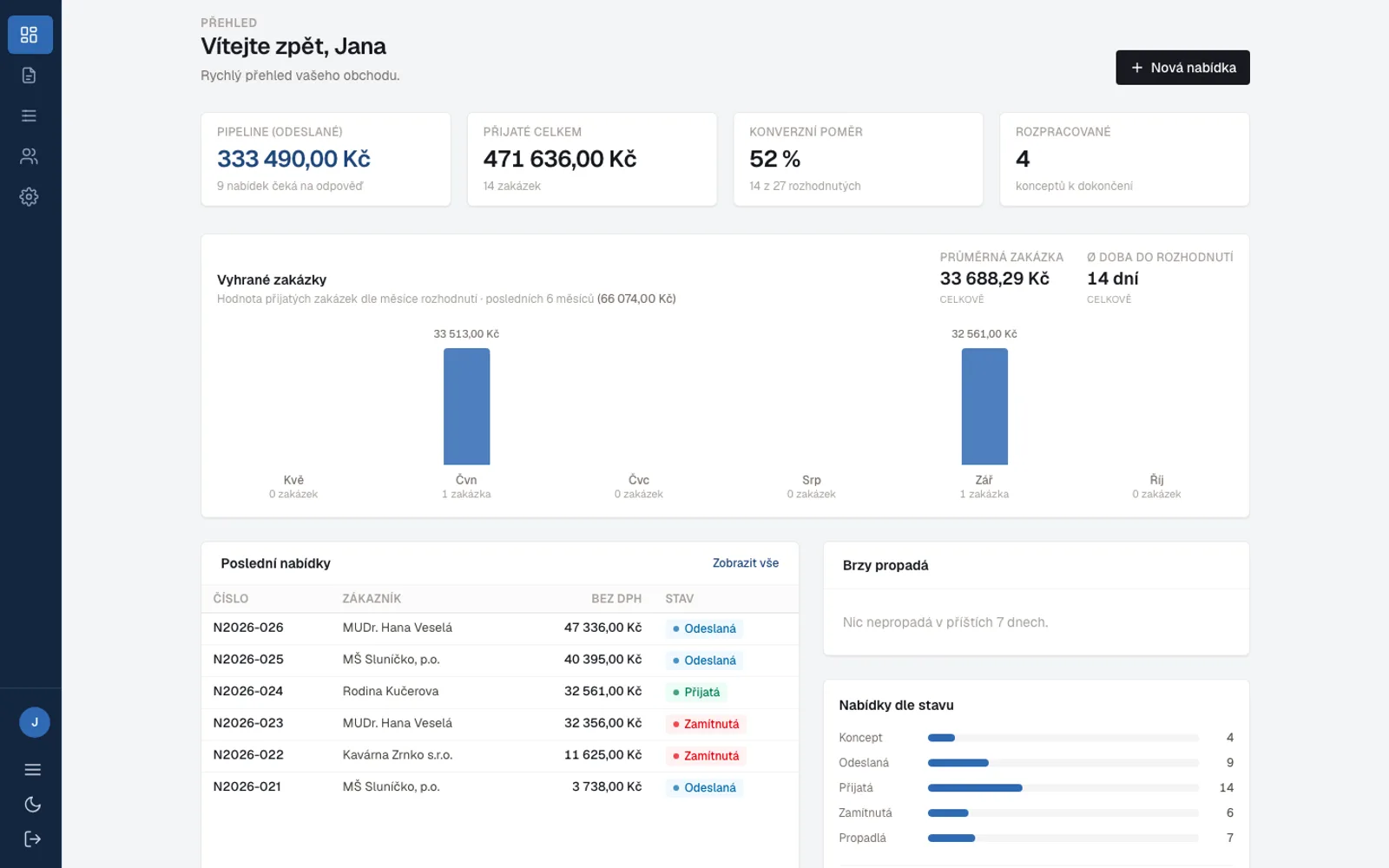Click the Koncept progress bar
Viewport: 1389px width, 868px height.
point(1063,738)
